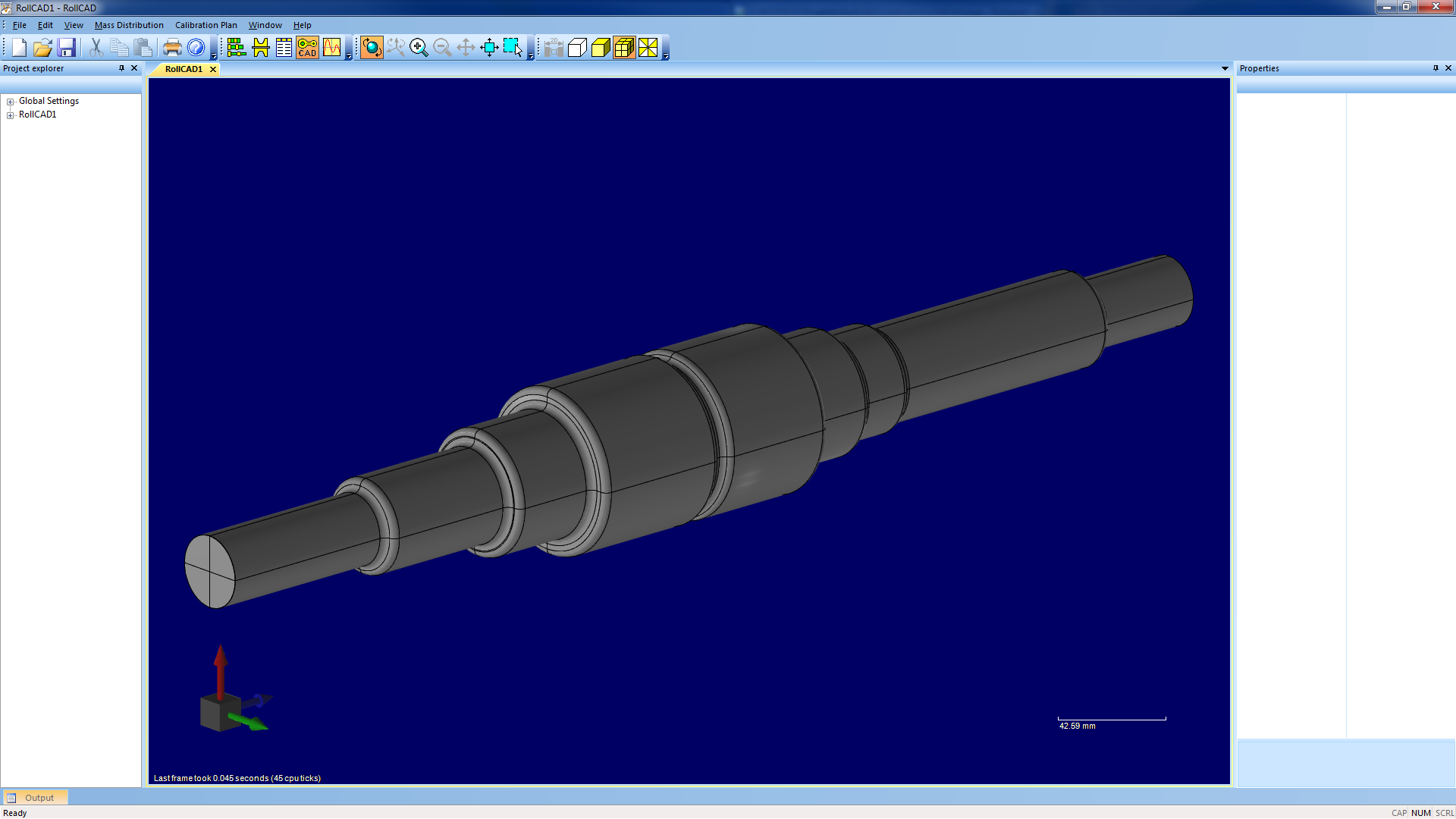Open the table list view icon
Screen dimensions: 1456x819
pyautogui.click(x=284, y=48)
